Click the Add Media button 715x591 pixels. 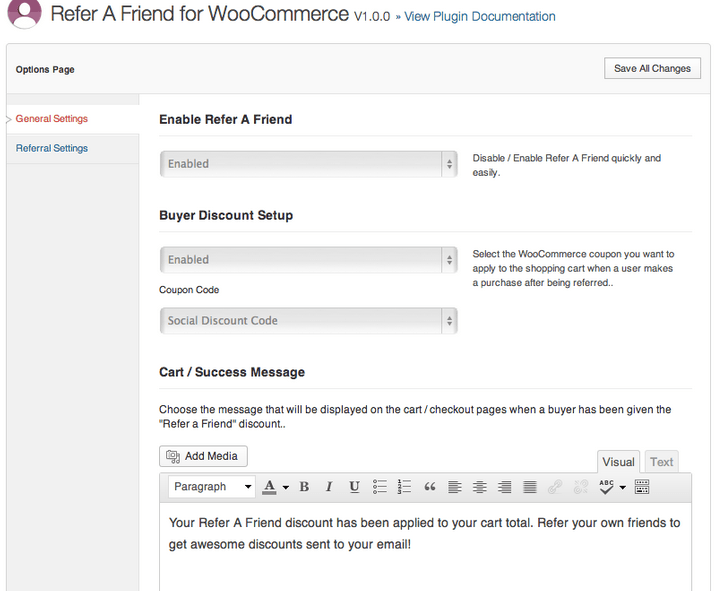203,456
